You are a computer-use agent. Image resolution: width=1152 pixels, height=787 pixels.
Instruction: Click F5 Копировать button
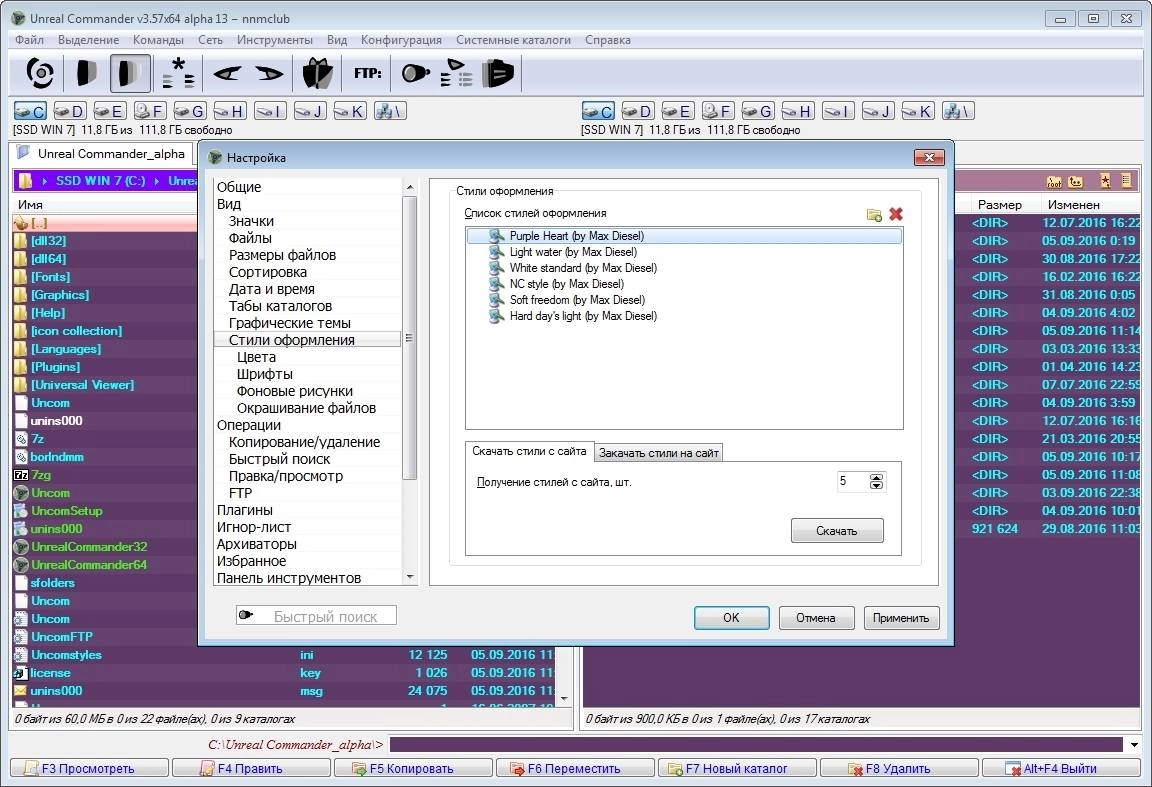coord(413,769)
